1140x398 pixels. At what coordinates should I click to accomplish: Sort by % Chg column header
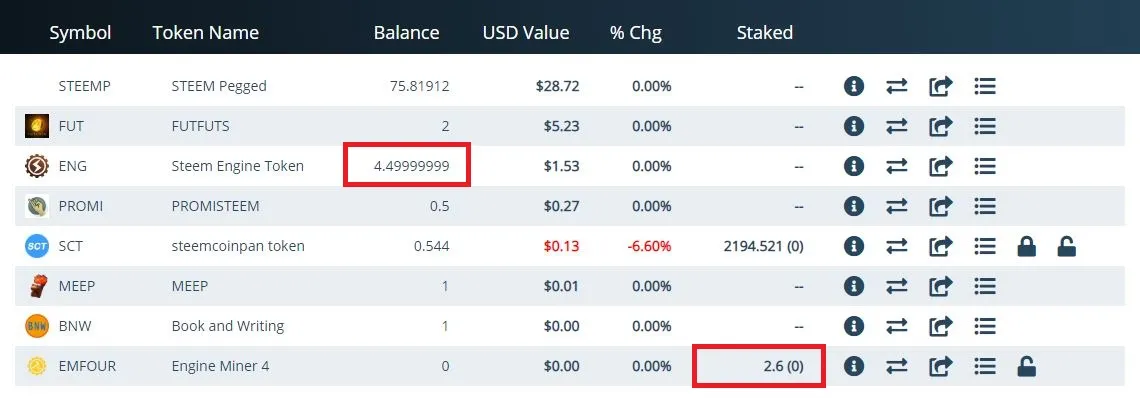[636, 33]
